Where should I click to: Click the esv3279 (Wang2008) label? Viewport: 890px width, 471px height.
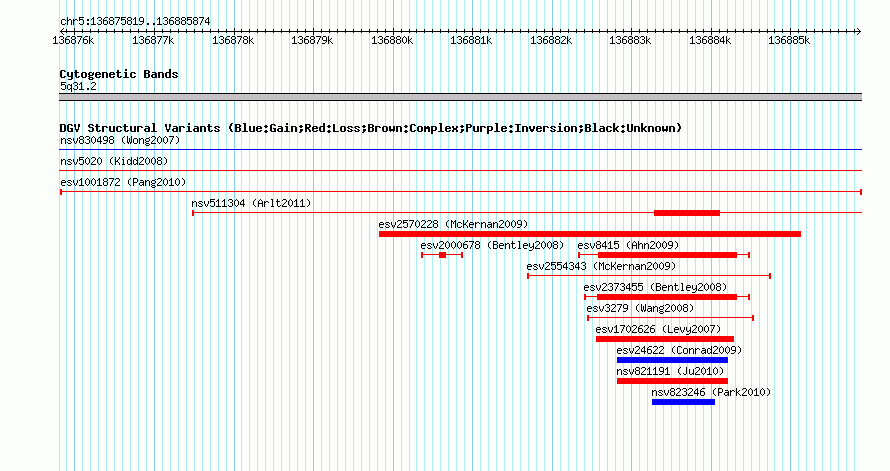click(640, 308)
